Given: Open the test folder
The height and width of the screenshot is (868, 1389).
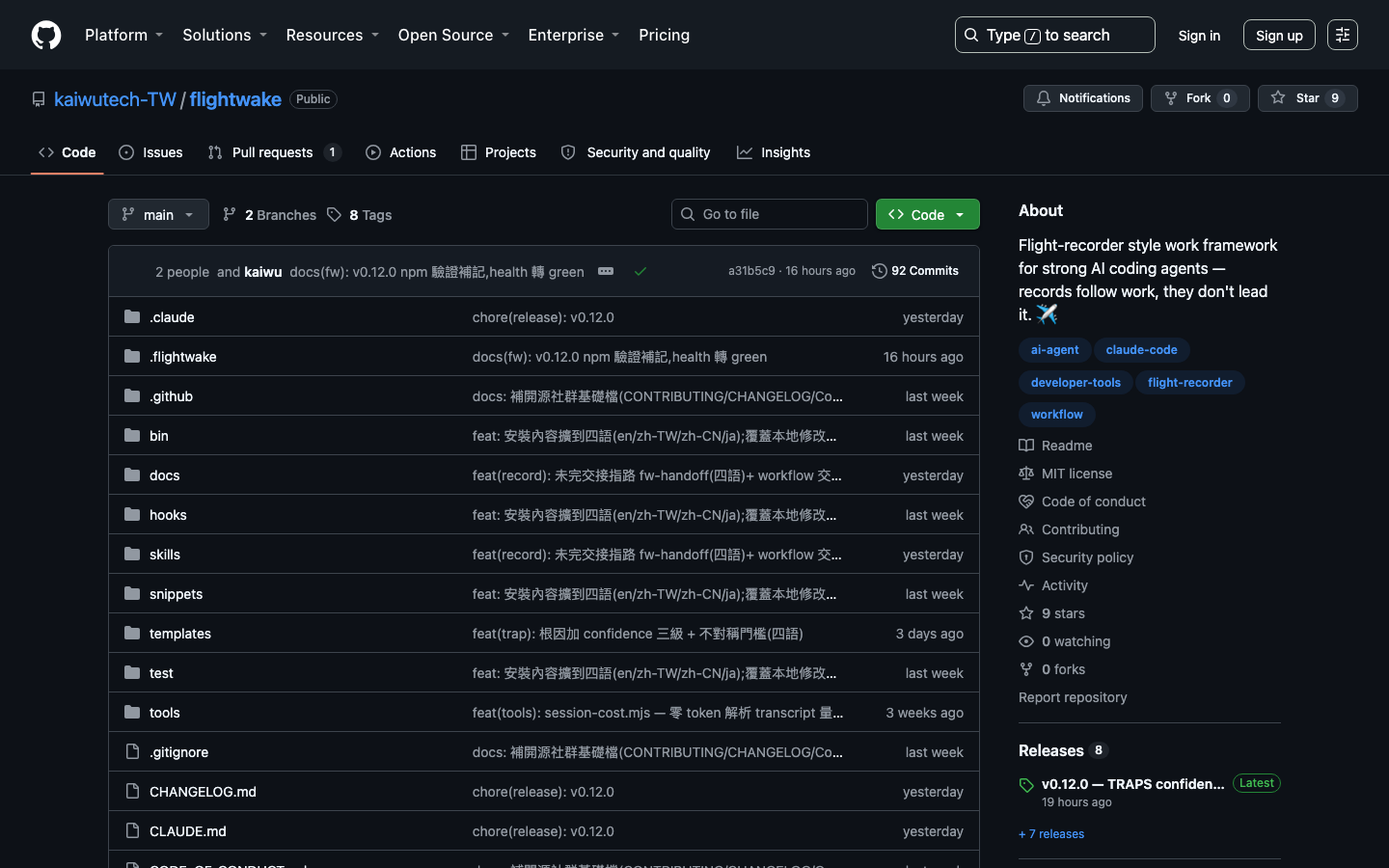Looking at the screenshot, I should pos(161,673).
